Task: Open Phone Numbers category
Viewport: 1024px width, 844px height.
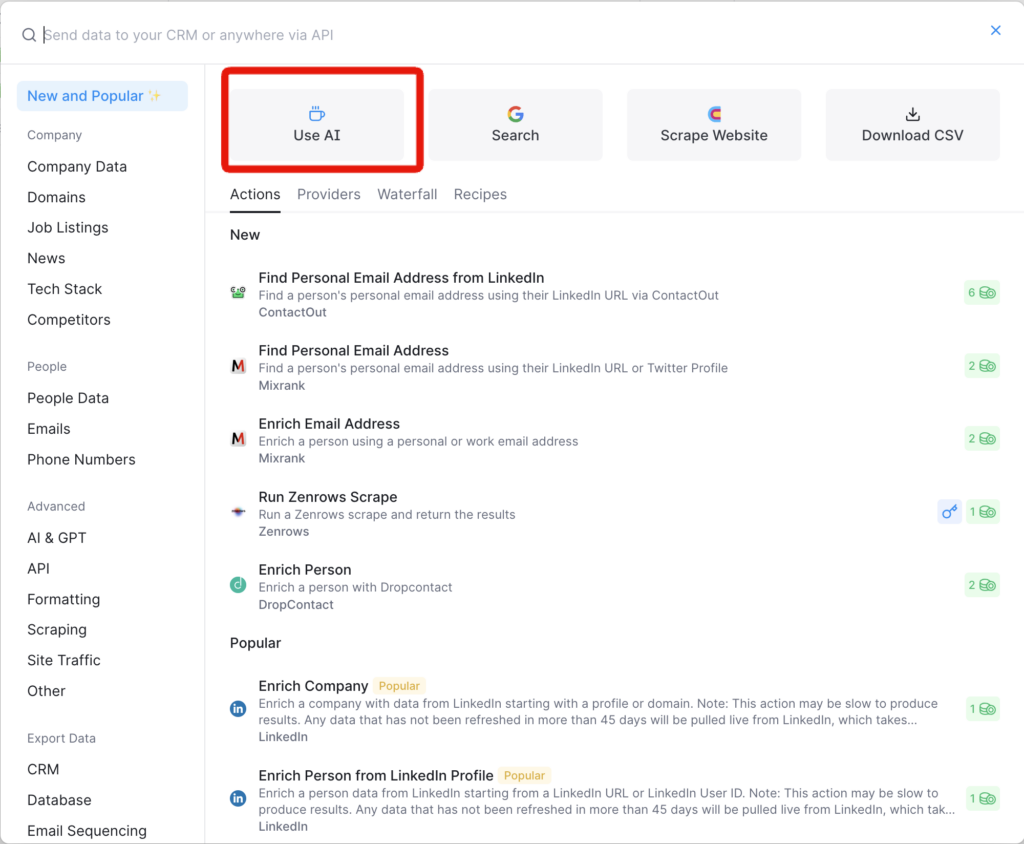Action: tap(82, 460)
